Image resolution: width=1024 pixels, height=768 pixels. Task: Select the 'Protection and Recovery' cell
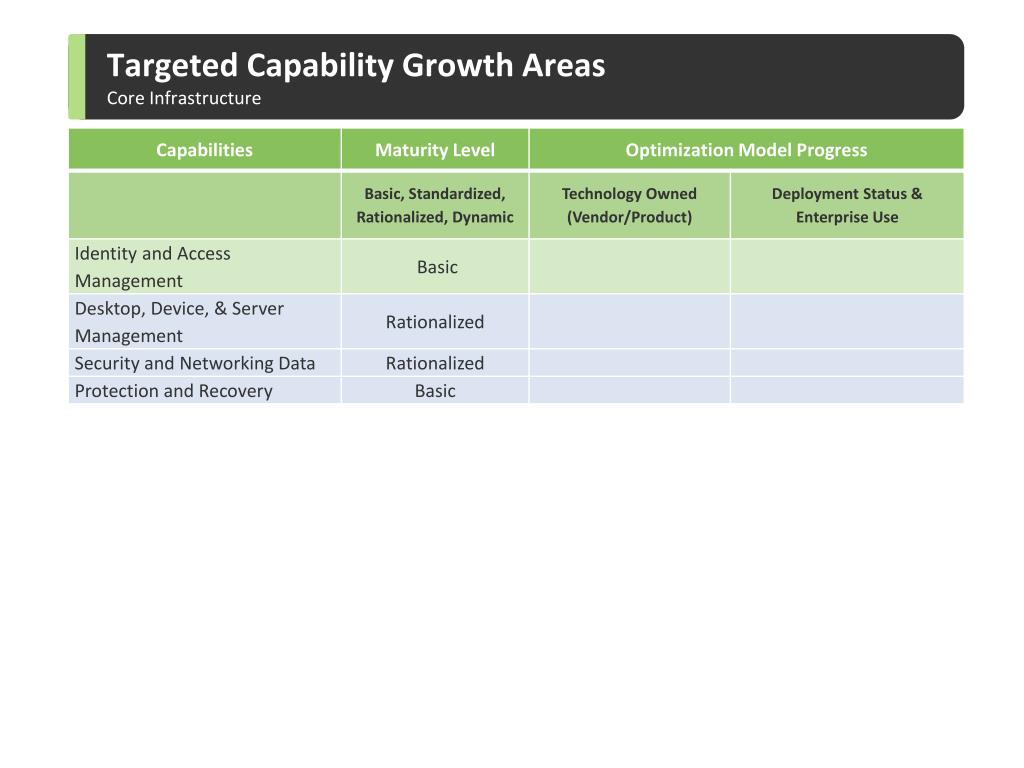(204, 391)
